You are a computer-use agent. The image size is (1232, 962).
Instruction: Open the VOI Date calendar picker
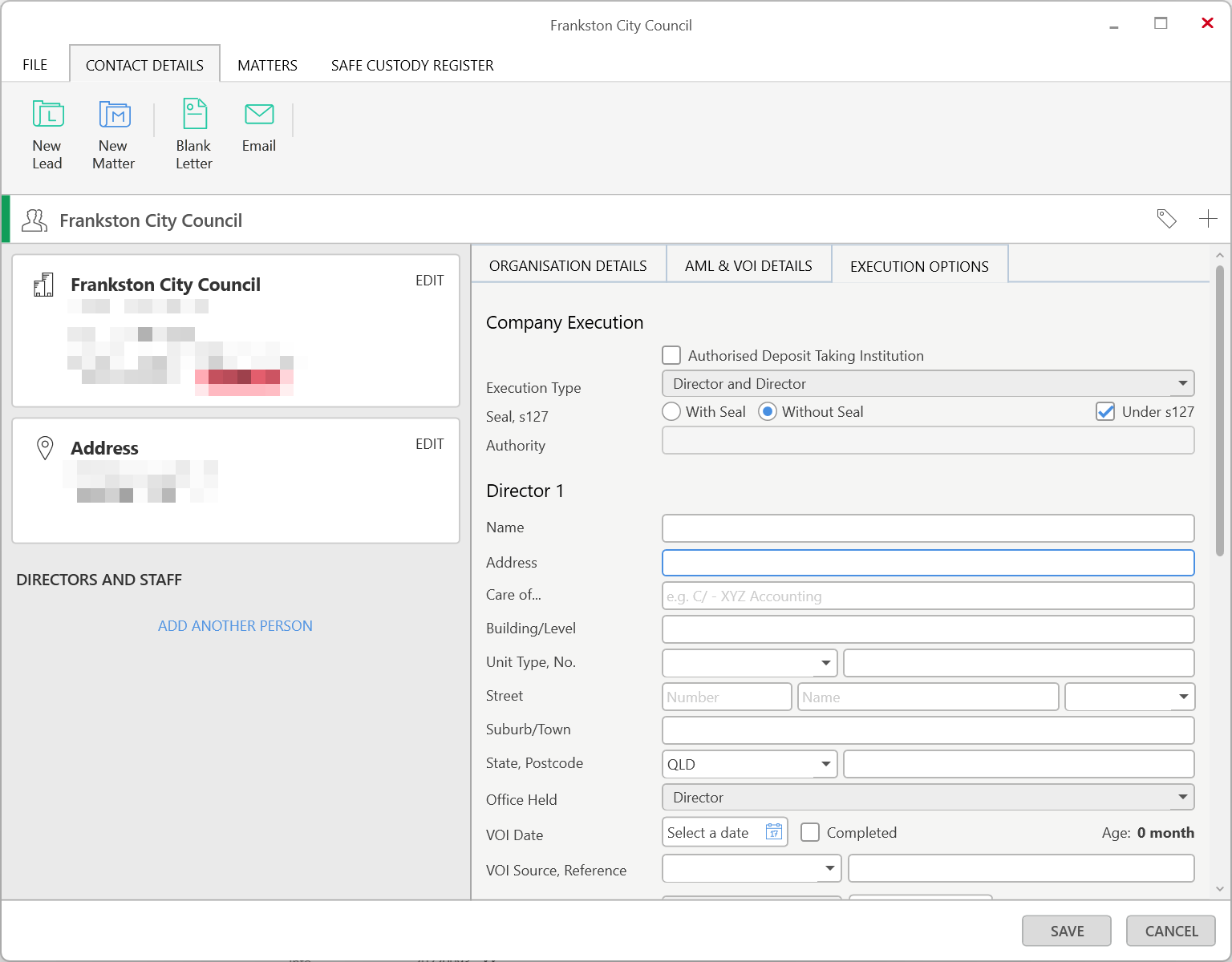773,832
